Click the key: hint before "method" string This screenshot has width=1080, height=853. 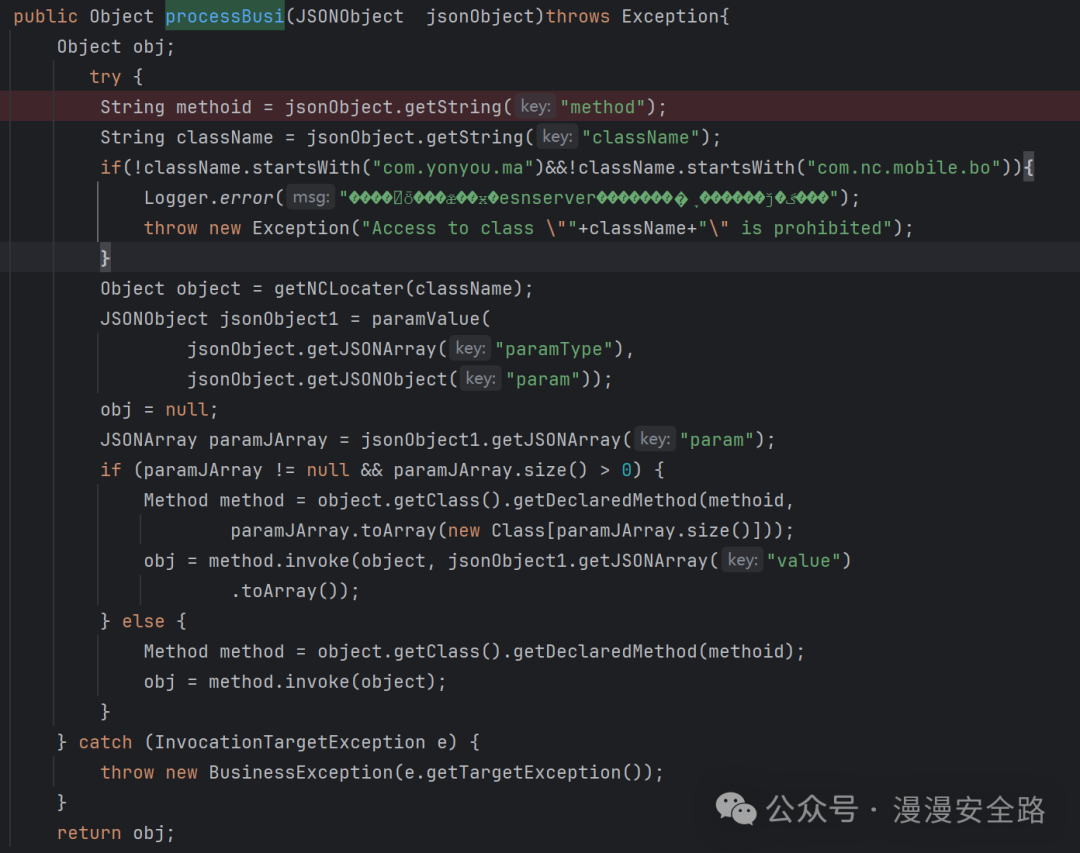[536, 107]
